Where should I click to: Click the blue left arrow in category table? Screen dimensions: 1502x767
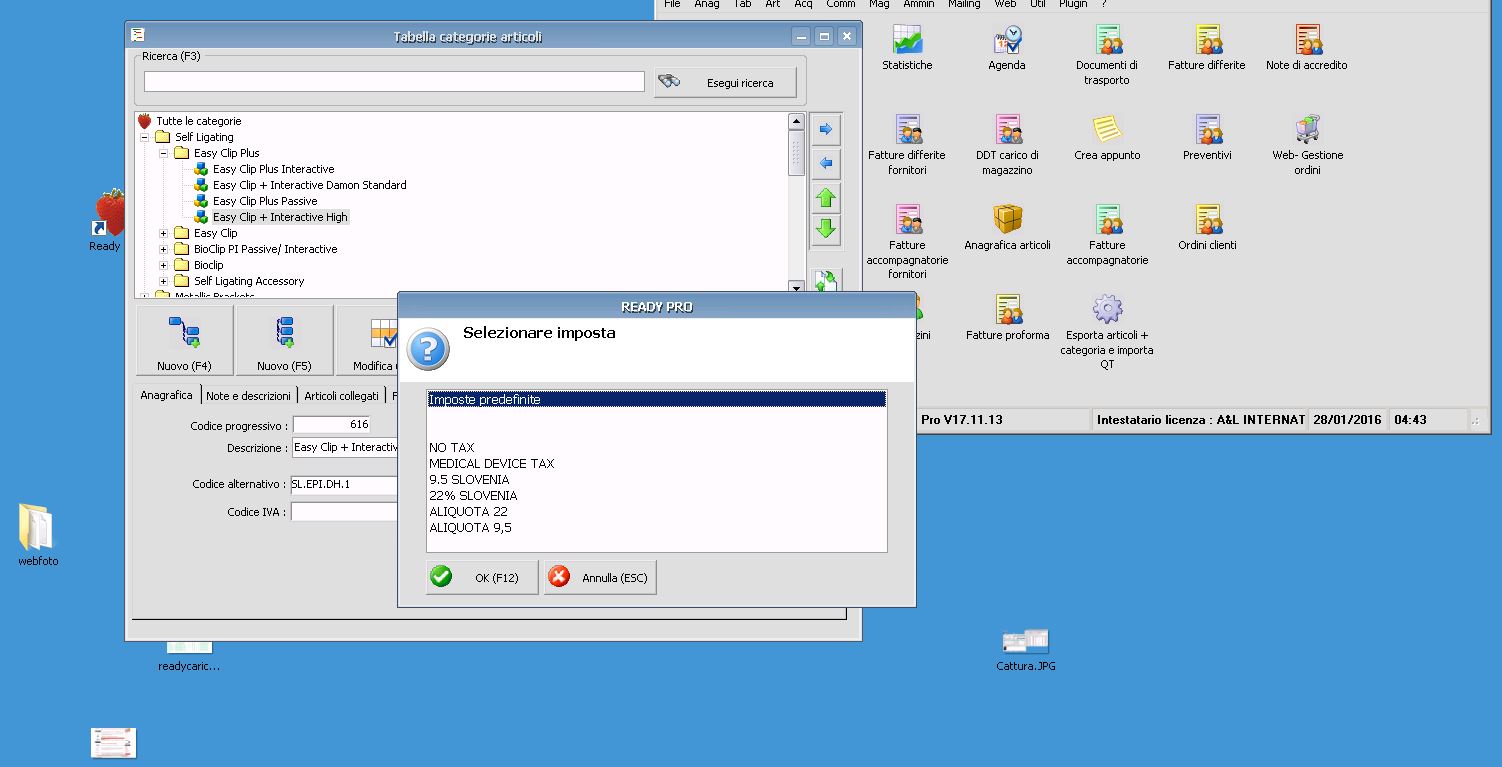tap(826, 163)
